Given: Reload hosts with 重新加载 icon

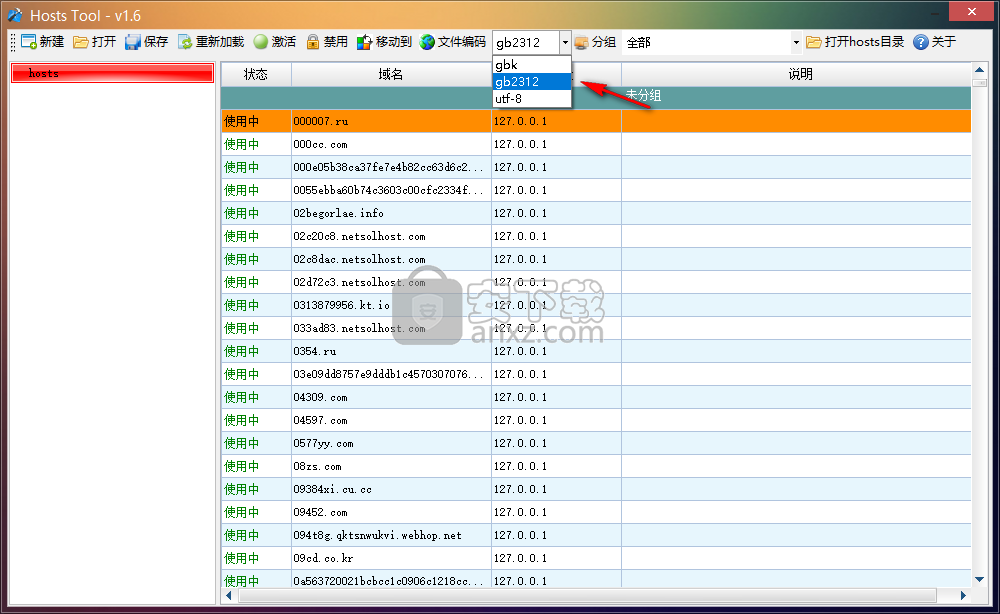Looking at the screenshot, I should (x=185, y=42).
